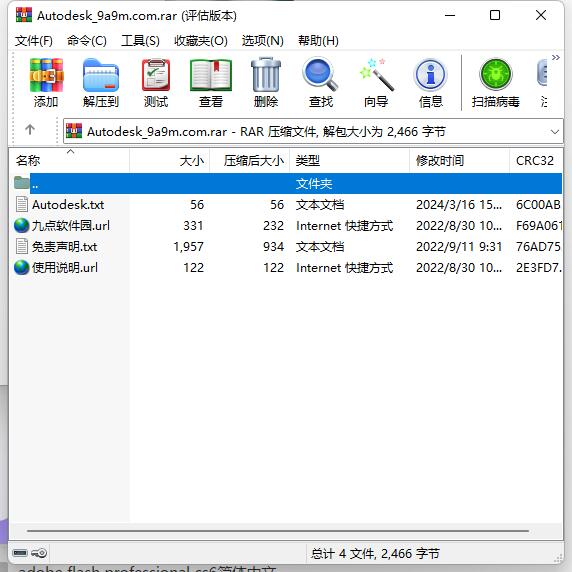Open the 帮助(H) menu

[318, 40]
